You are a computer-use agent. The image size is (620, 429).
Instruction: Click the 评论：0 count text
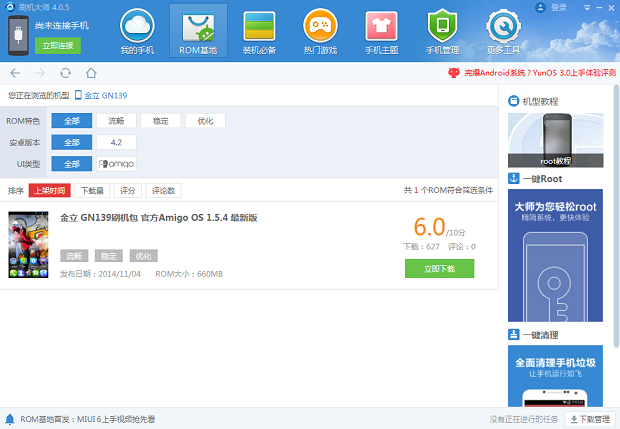click(x=462, y=247)
